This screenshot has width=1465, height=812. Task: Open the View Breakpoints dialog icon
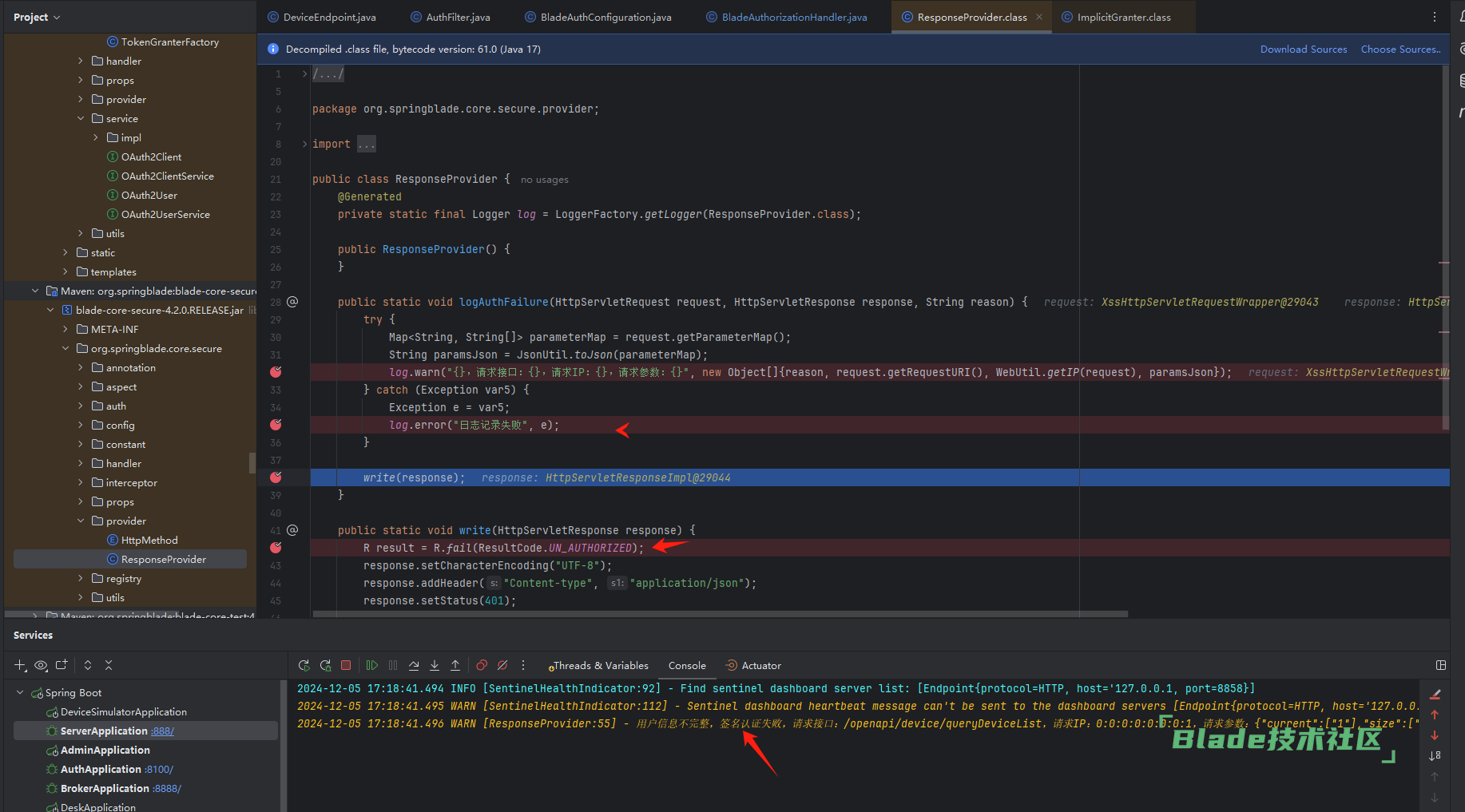pyautogui.click(x=482, y=665)
